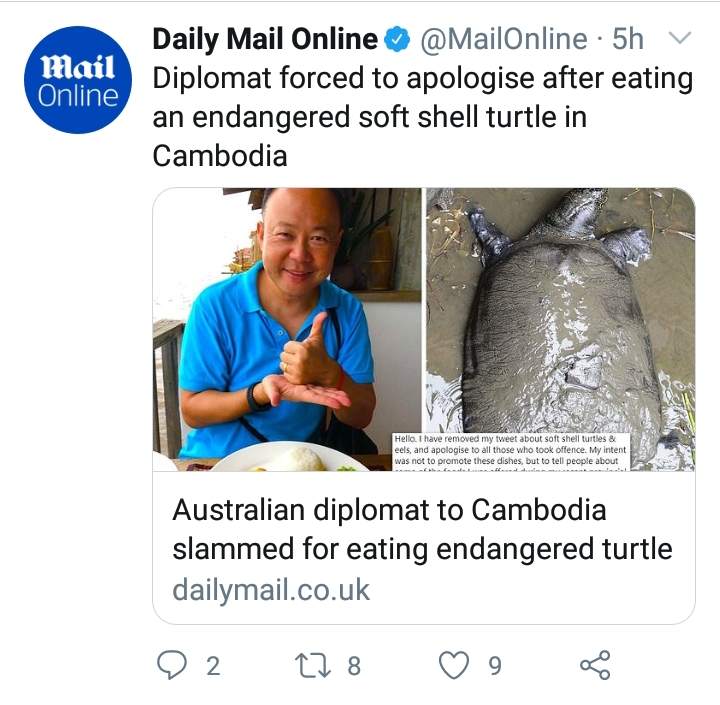Open the soft shell turtle photo
This screenshot has height=705, width=720.
pyautogui.click(x=561, y=329)
